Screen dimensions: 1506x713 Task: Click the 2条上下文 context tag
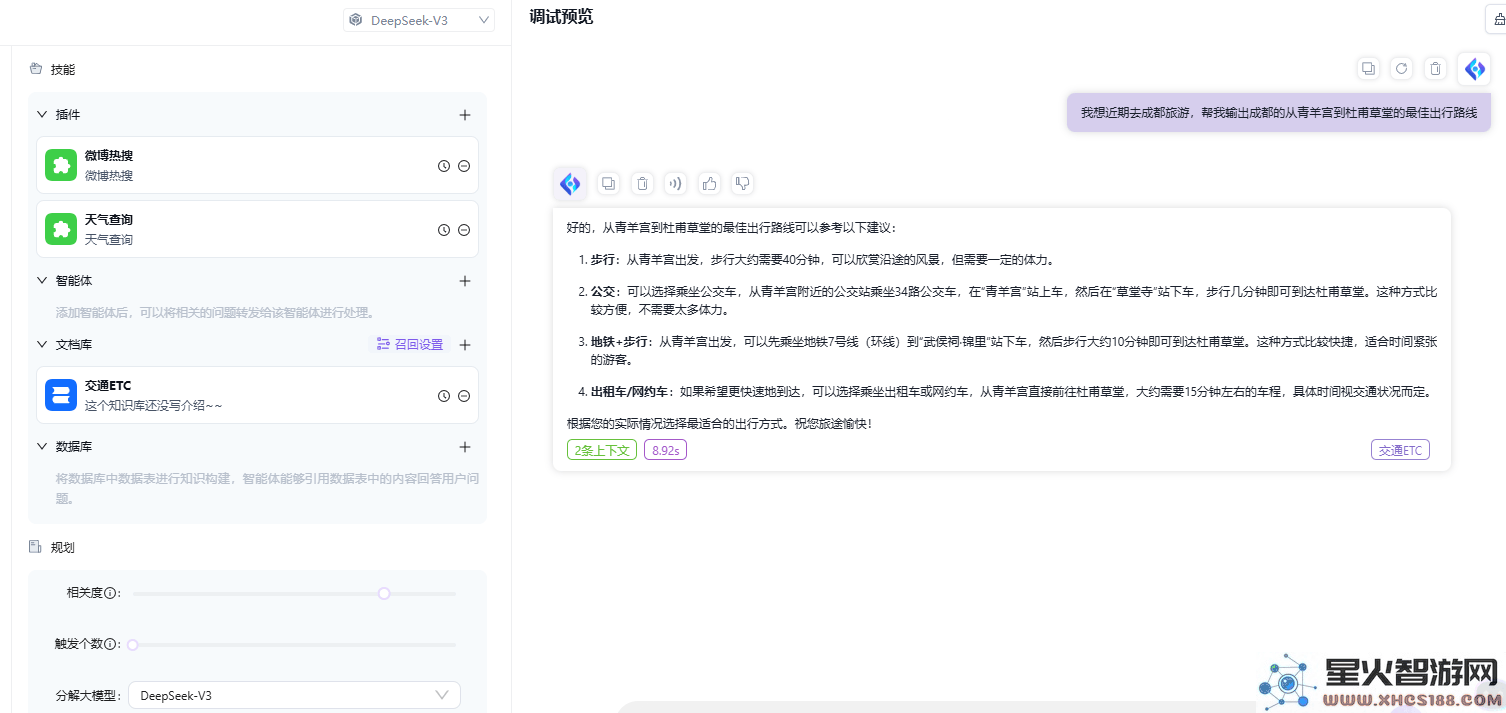(x=602, y=450)
